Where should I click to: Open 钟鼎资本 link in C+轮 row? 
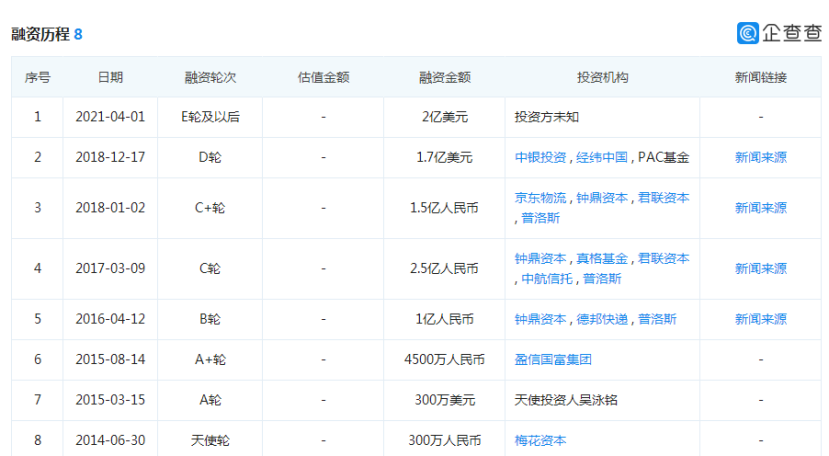(x=602, y=198)
